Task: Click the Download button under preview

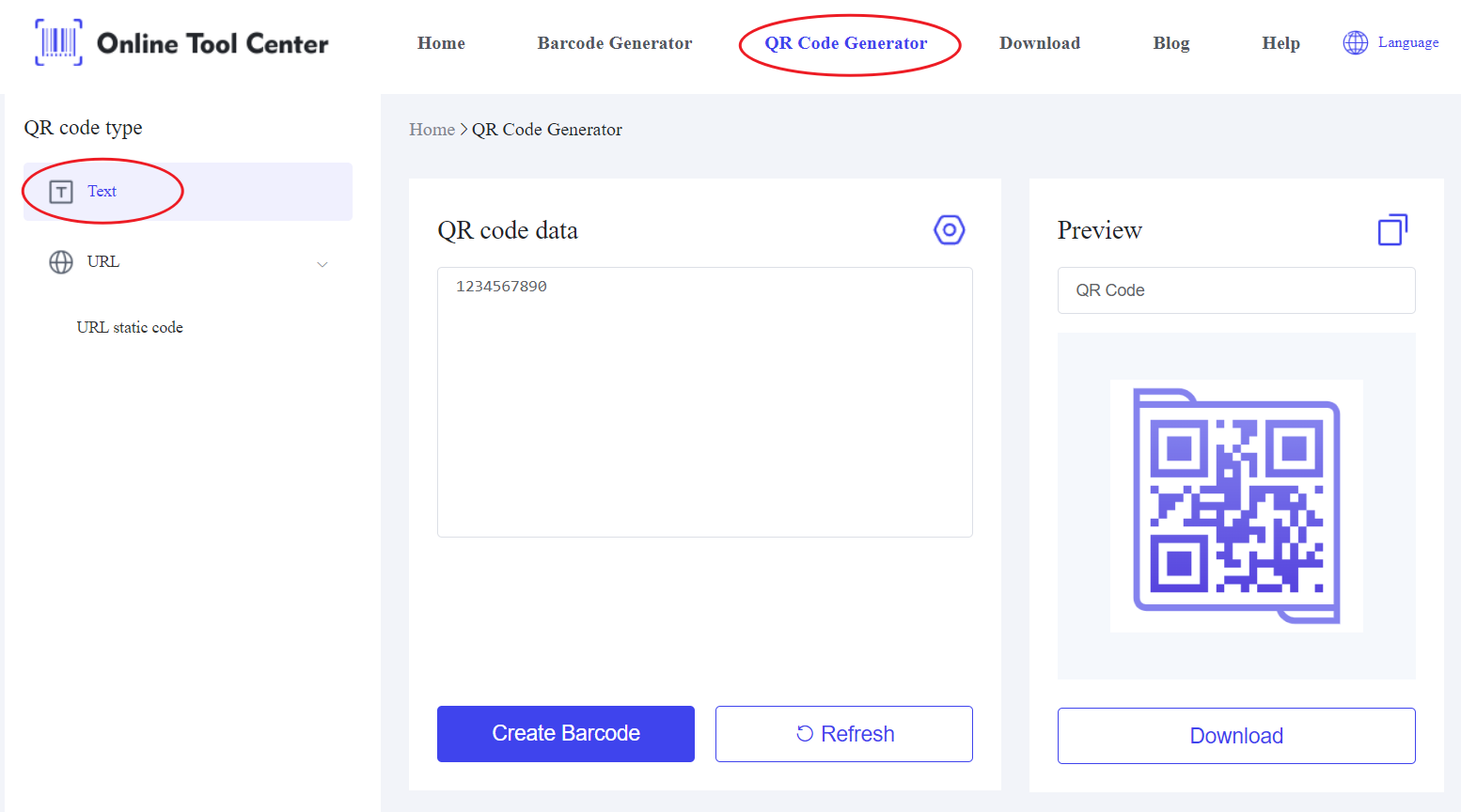Action: coord(1236,736)
